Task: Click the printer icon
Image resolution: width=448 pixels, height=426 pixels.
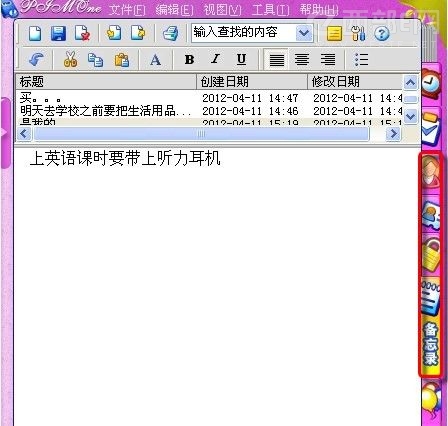Action: pyautogui.click(x=170, y=33)
